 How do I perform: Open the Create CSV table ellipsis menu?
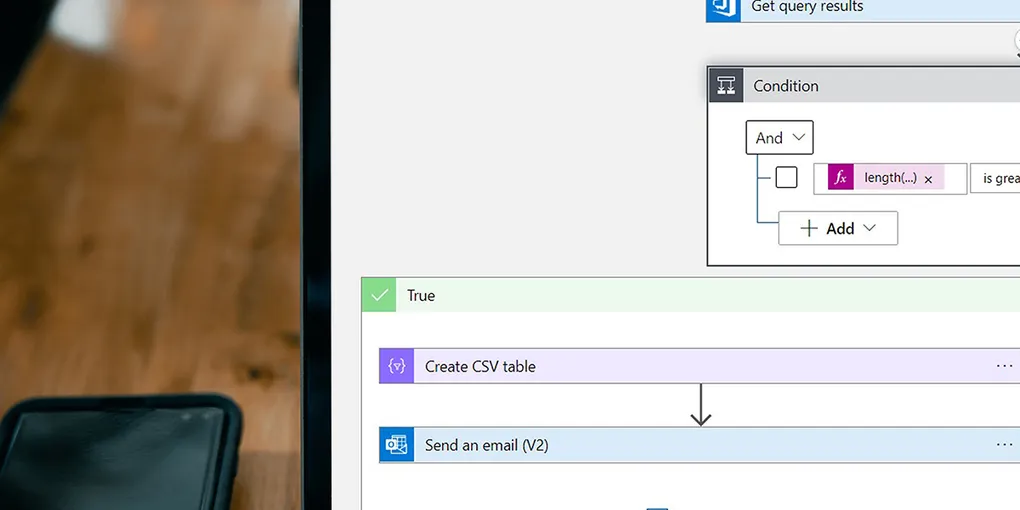(1004, 366)
